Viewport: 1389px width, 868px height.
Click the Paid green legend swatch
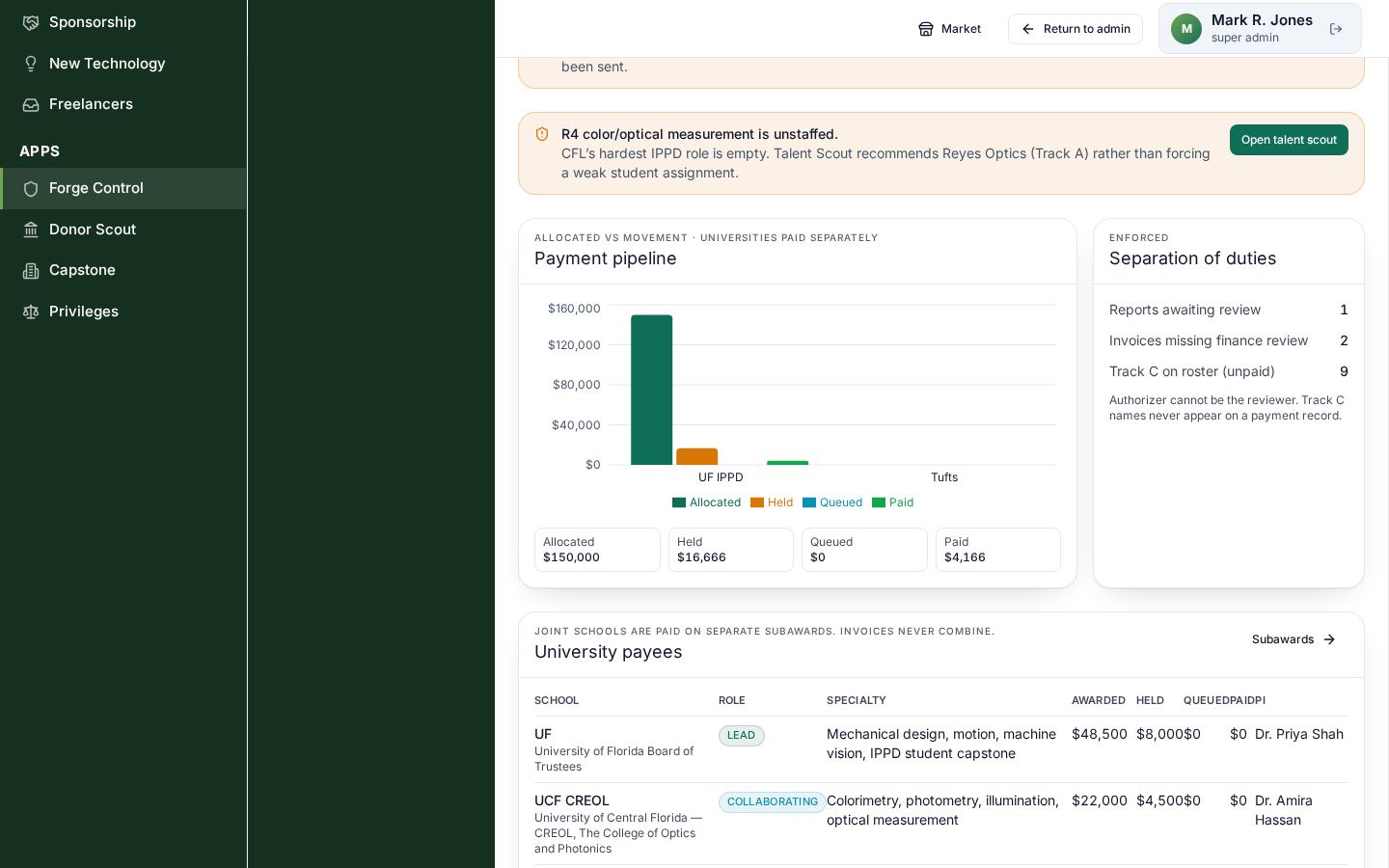(879, 502)
